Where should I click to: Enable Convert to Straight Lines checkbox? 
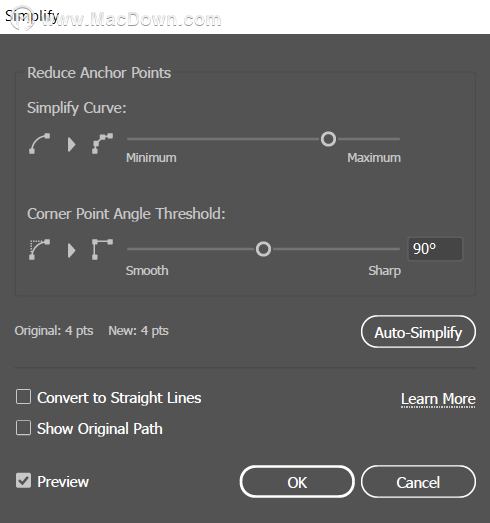point(23,397)
